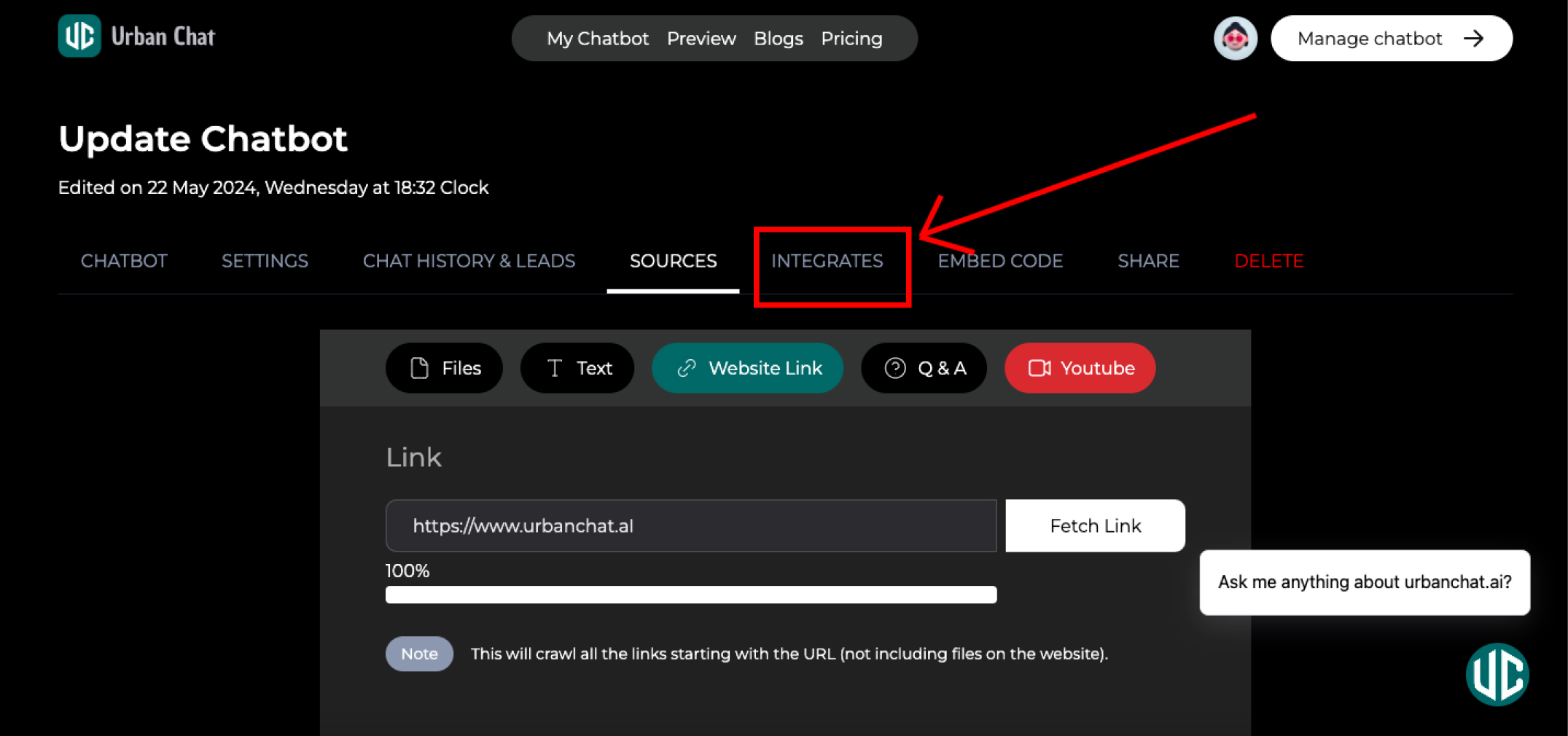Screen dimensions: 1568x736
Task: Click the chain icon on Website Link
Action: [687, 368]
